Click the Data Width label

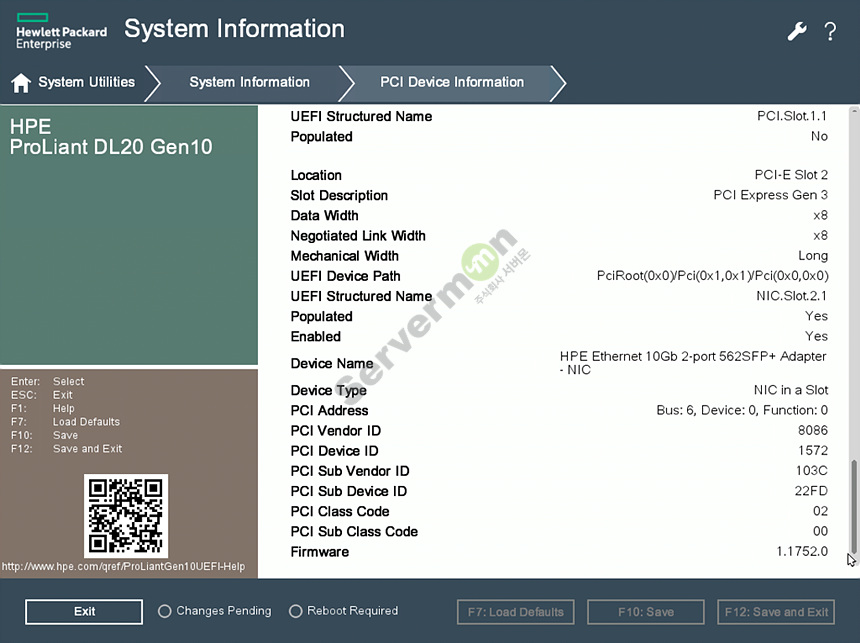[325, 216]
